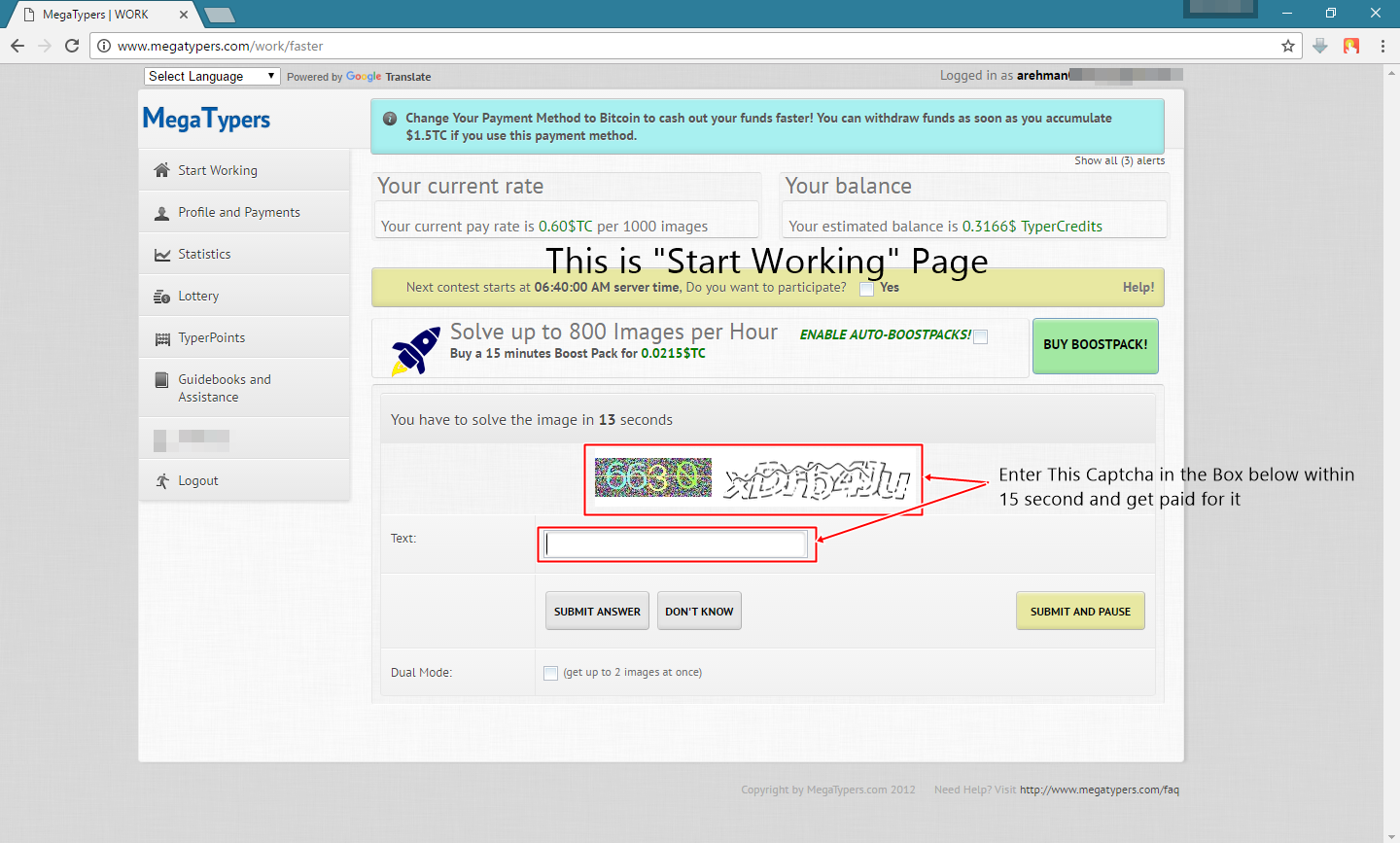Viewport: 1400px width, 843px height.
Task: Click the captcha Text input box
Action: point(677,544)
